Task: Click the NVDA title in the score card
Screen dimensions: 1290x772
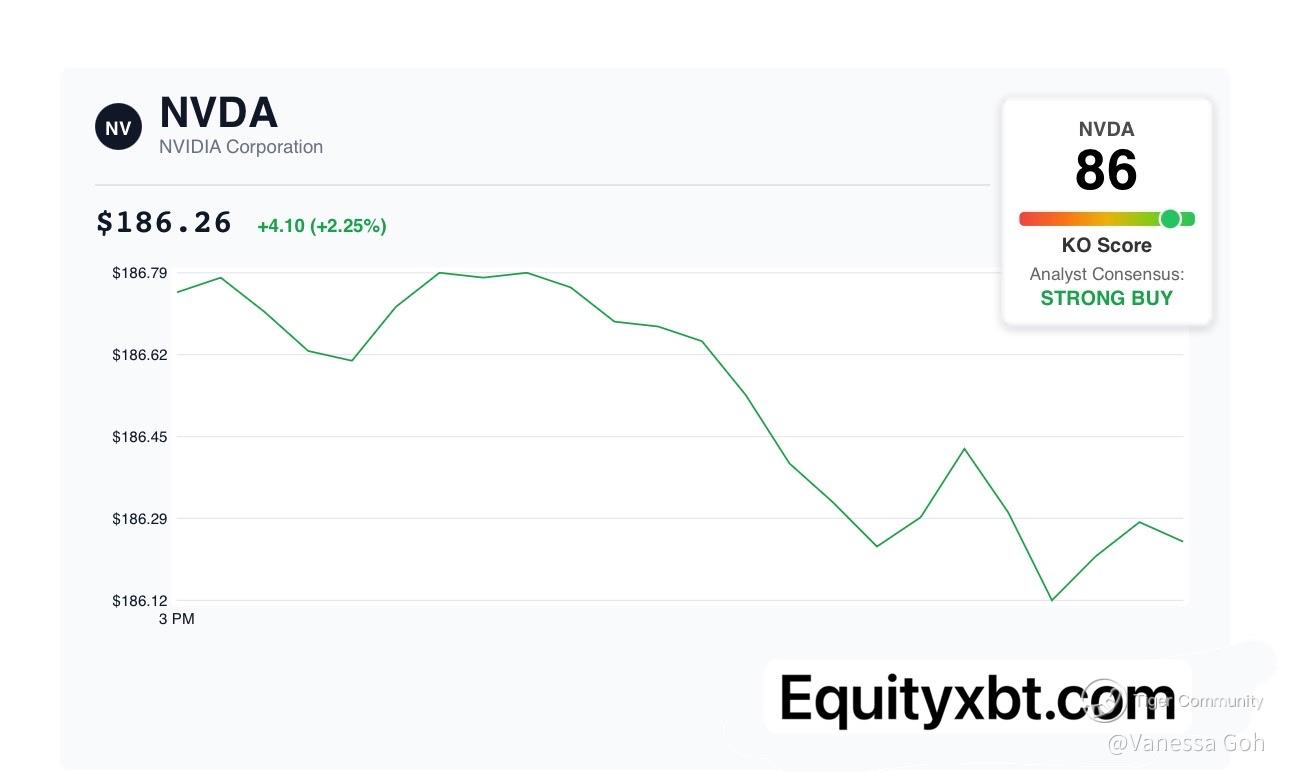Action: click(x=1106, y=129)
